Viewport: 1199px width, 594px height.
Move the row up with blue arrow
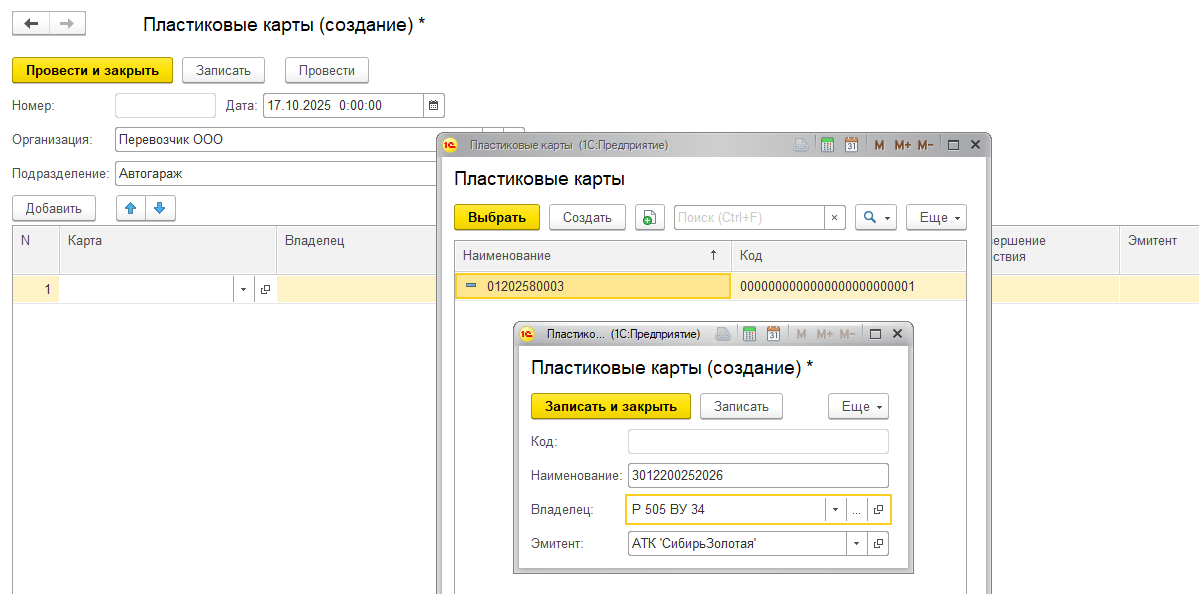131,208
